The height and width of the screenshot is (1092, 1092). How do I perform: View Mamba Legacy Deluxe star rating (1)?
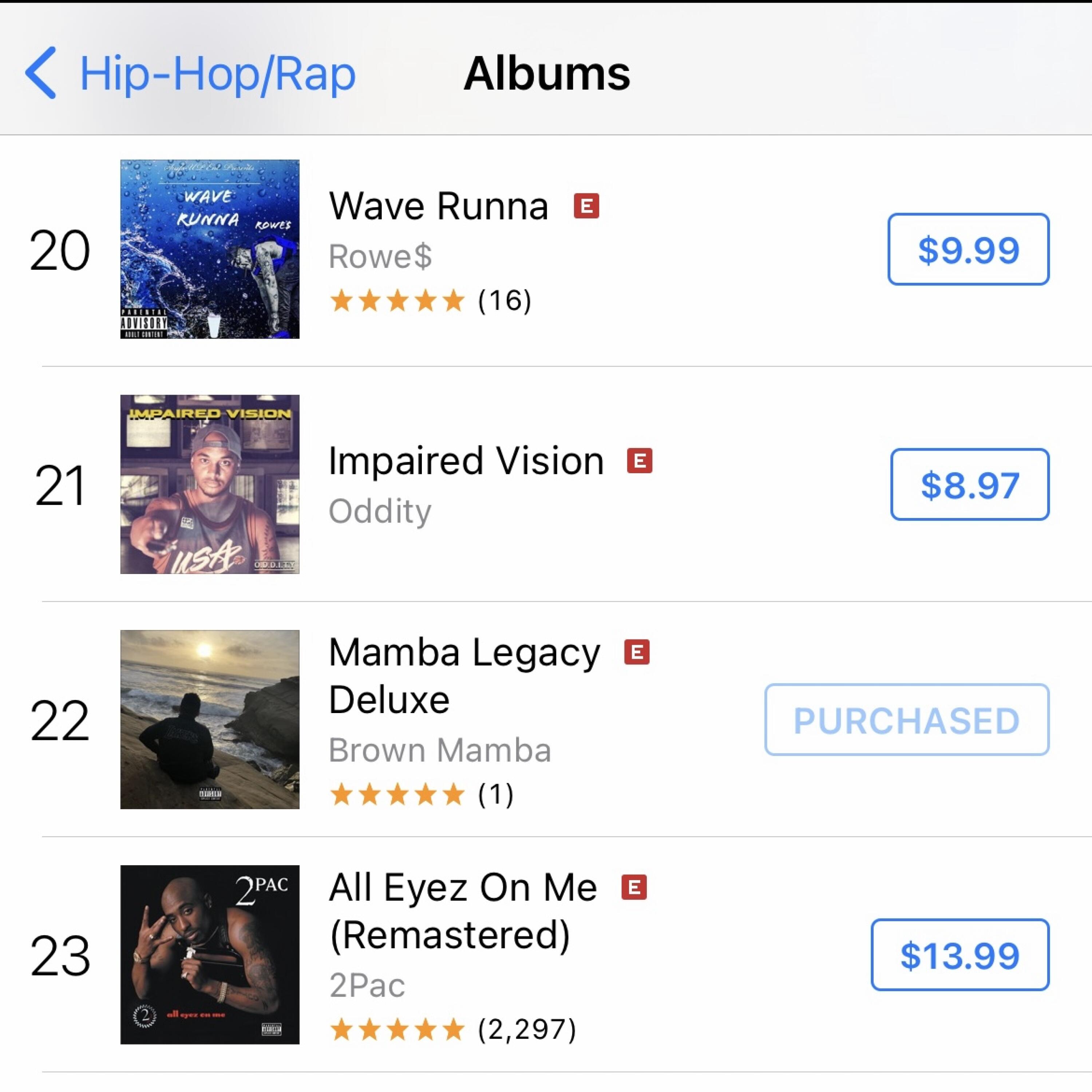point(422,794)
